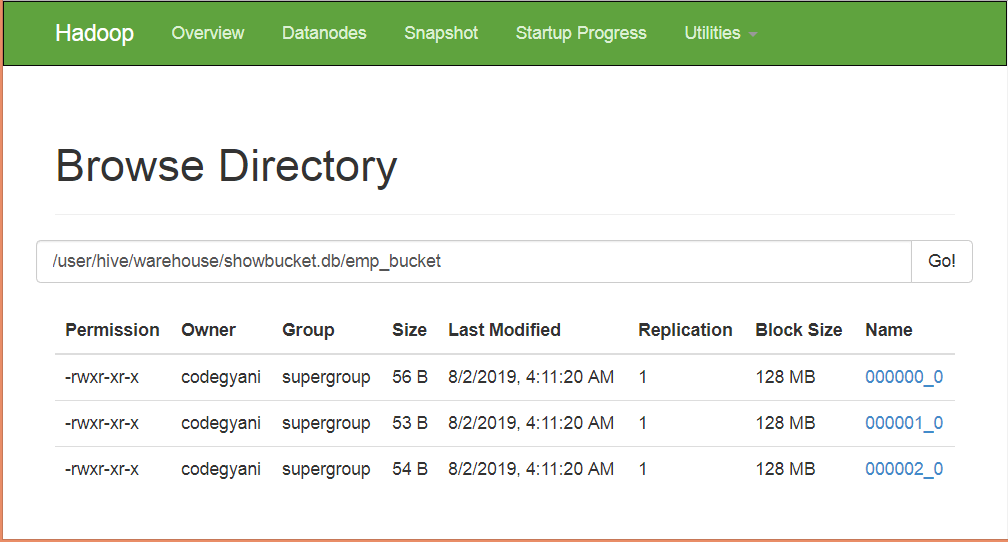
Task: Click the 56 B size cell
Action: 410,377
